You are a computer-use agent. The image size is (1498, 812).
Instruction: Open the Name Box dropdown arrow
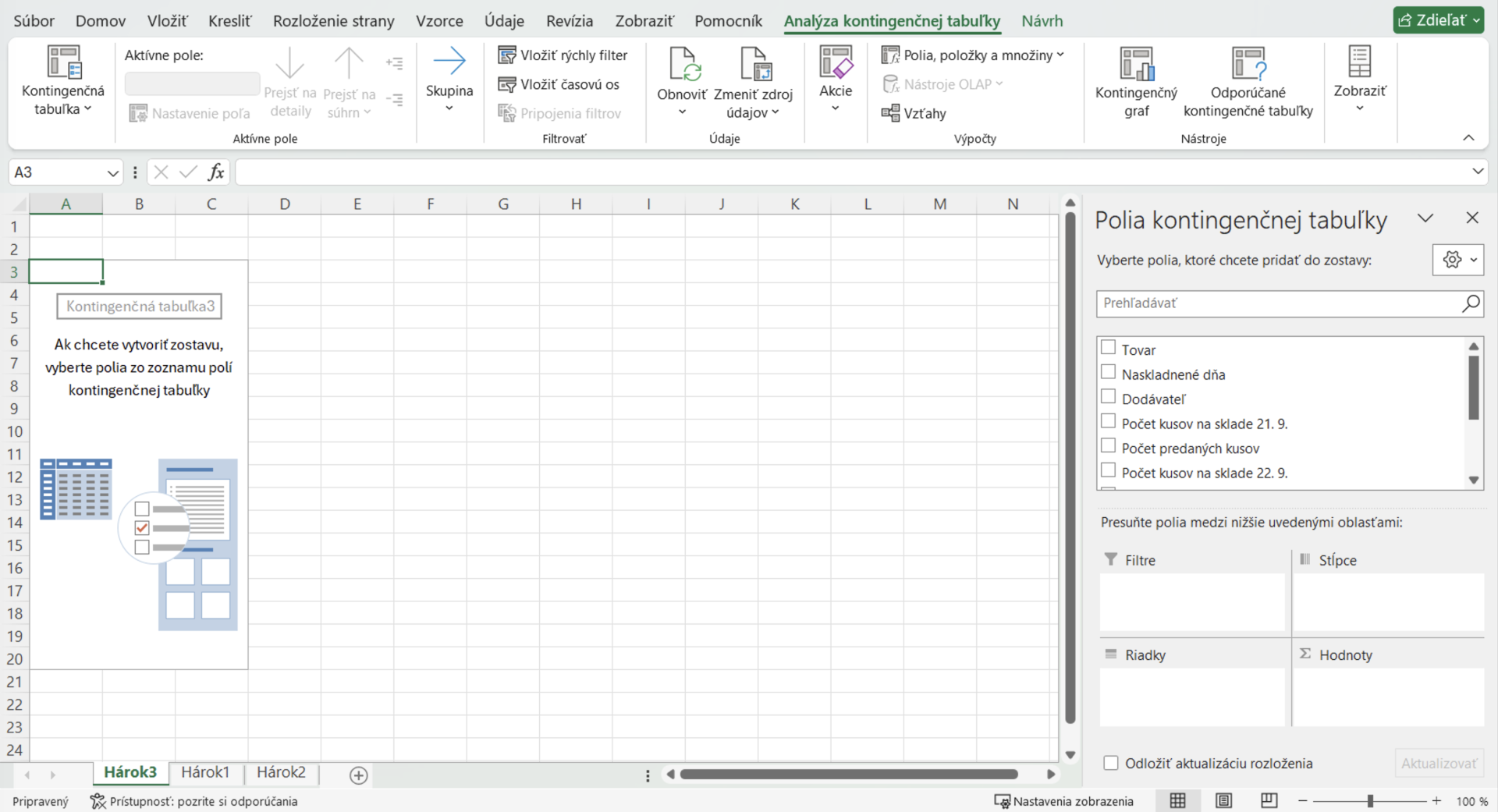coord(113,172)
